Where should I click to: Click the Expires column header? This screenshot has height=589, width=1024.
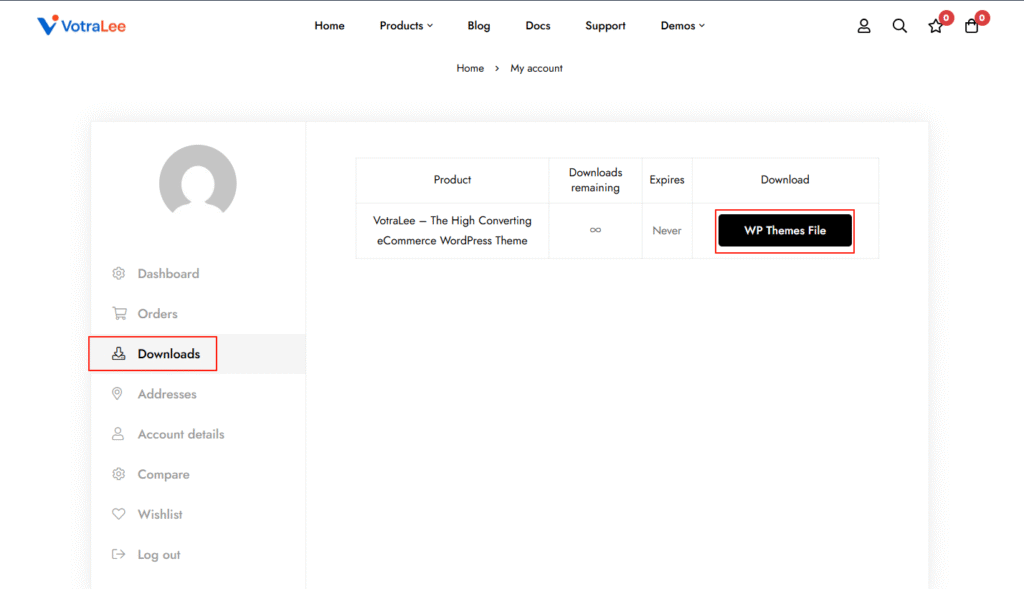click(x=667, y=180)
